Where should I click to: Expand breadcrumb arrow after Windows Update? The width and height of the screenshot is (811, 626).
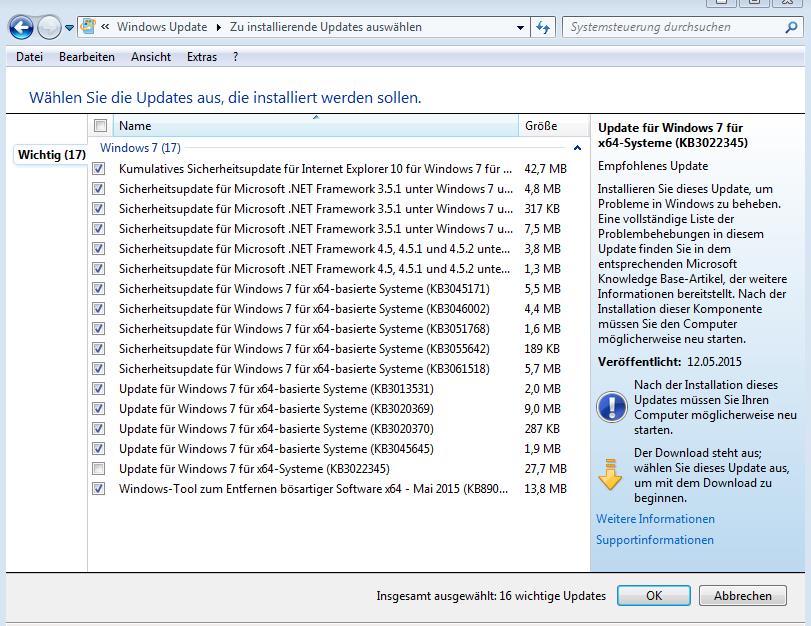point(218,27)
